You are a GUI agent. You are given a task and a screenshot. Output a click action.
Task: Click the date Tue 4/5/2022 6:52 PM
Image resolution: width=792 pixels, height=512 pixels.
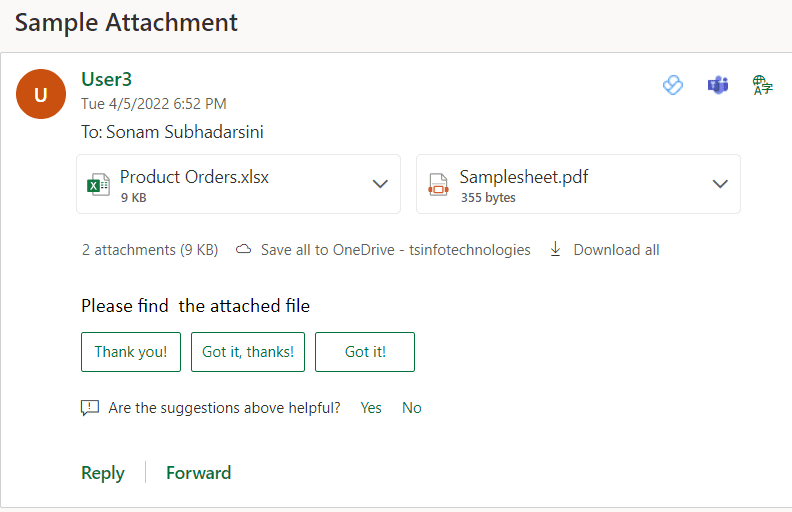click(154, 104)
